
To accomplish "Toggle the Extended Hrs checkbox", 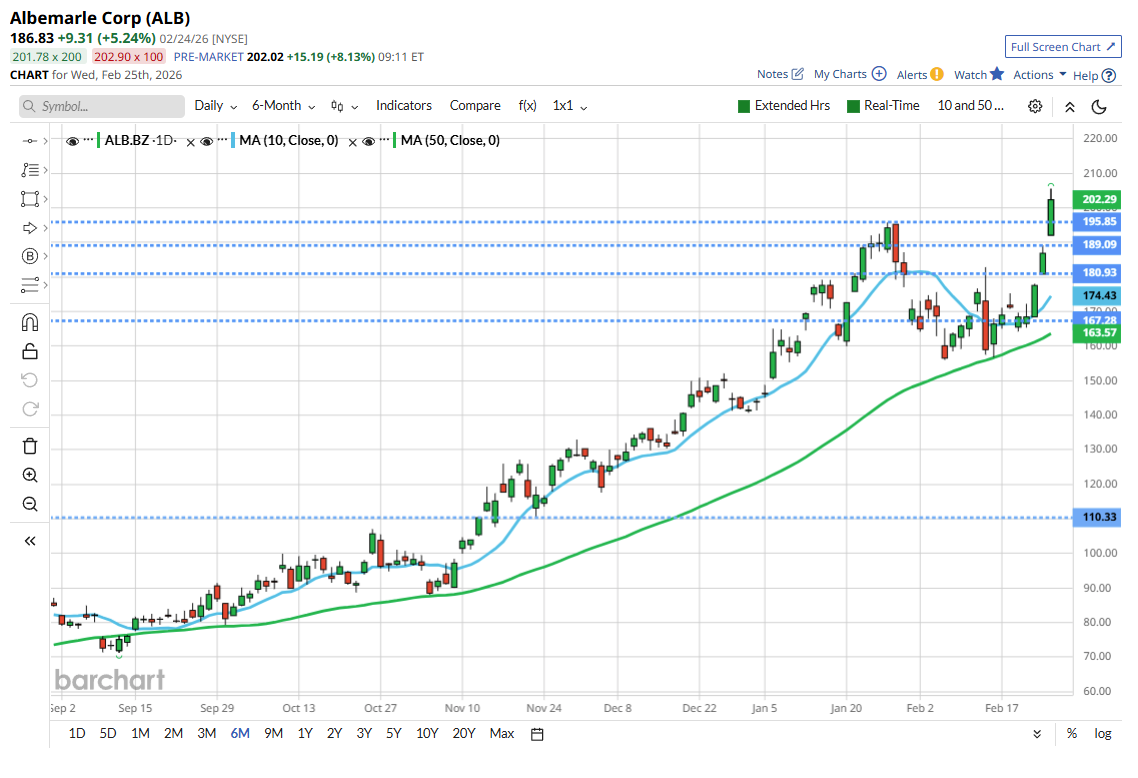I will (744, 106).
